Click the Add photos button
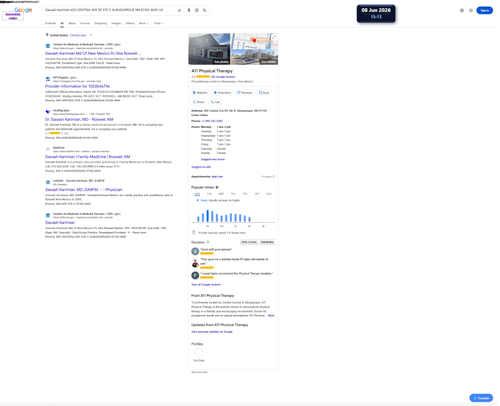 tap(267, 242)
